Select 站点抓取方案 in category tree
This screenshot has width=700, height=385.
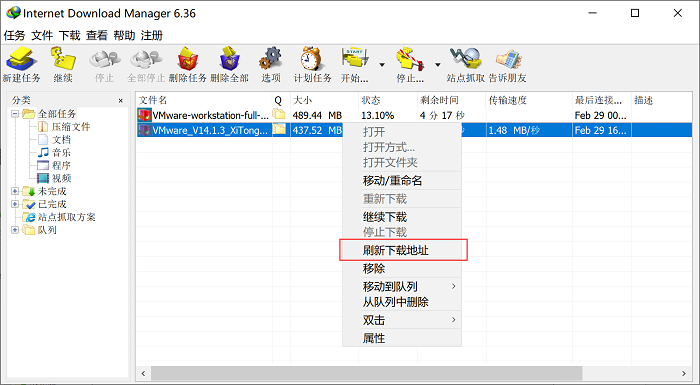point(67,217)
